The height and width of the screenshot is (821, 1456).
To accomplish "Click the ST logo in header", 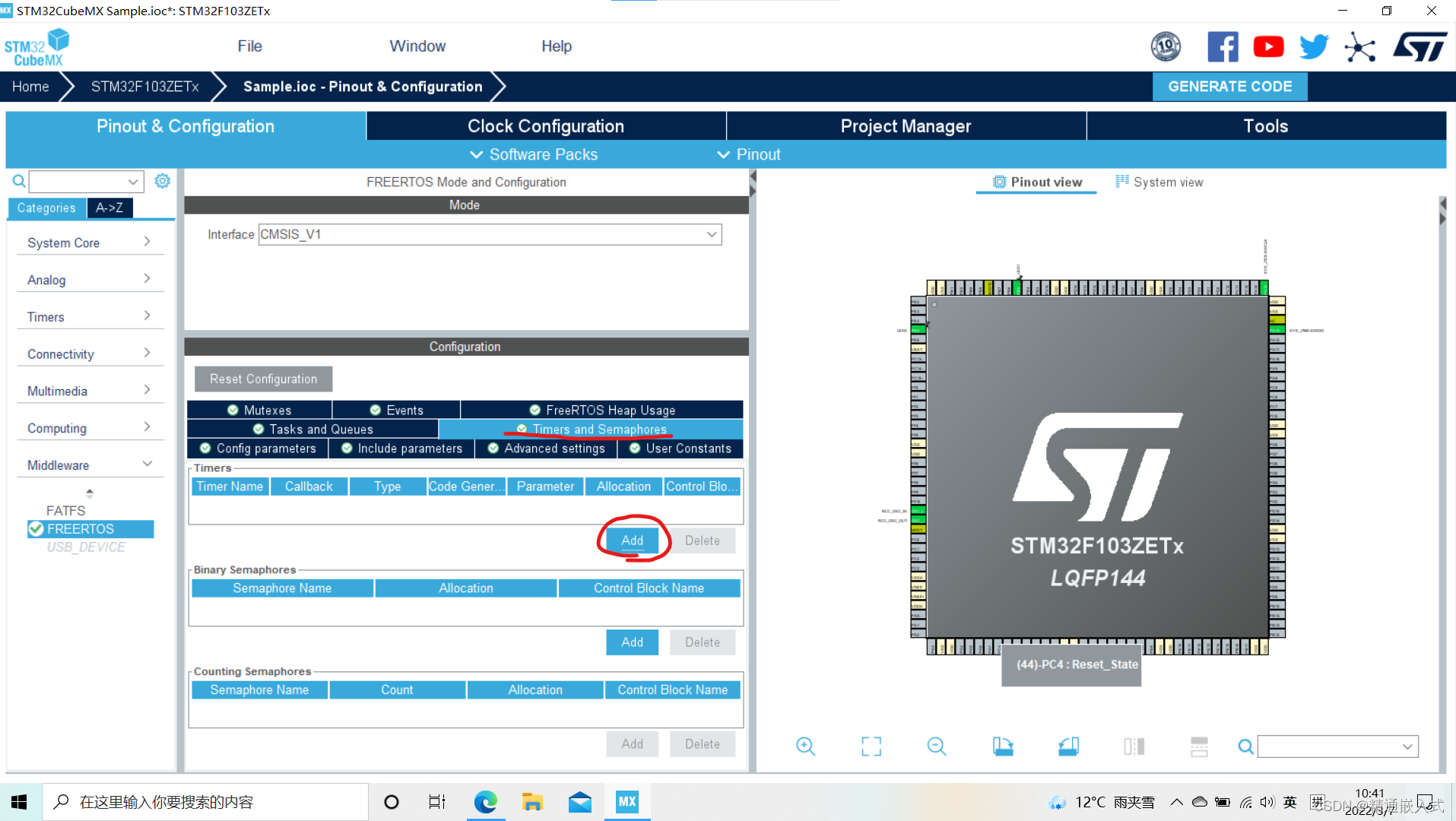I will tap(1420, 47).
